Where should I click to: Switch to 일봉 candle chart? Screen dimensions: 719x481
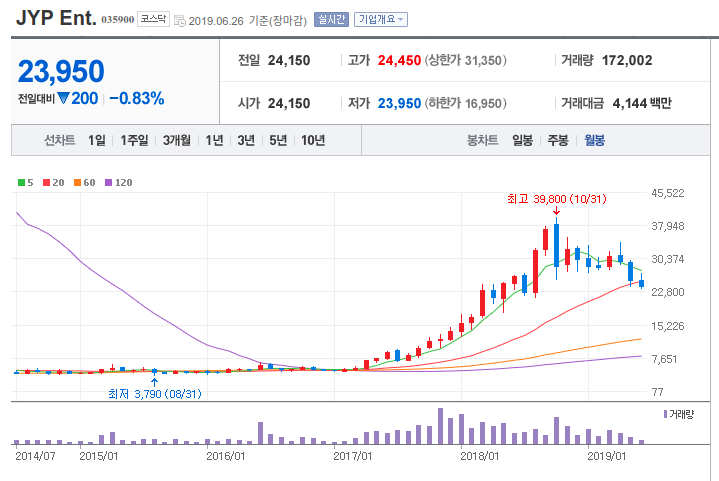(x=522, y=140)
